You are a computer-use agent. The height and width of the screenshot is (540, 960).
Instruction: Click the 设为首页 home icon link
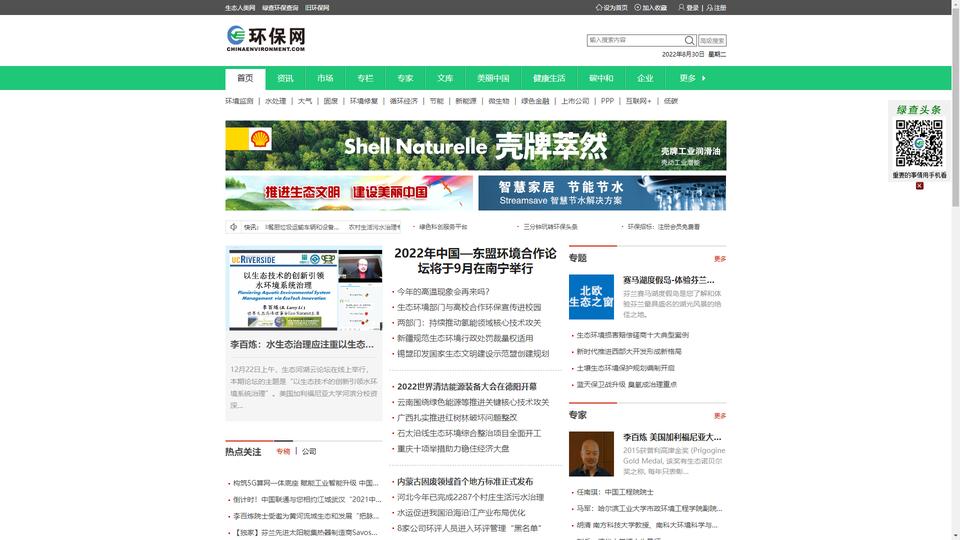pos(612,8)
